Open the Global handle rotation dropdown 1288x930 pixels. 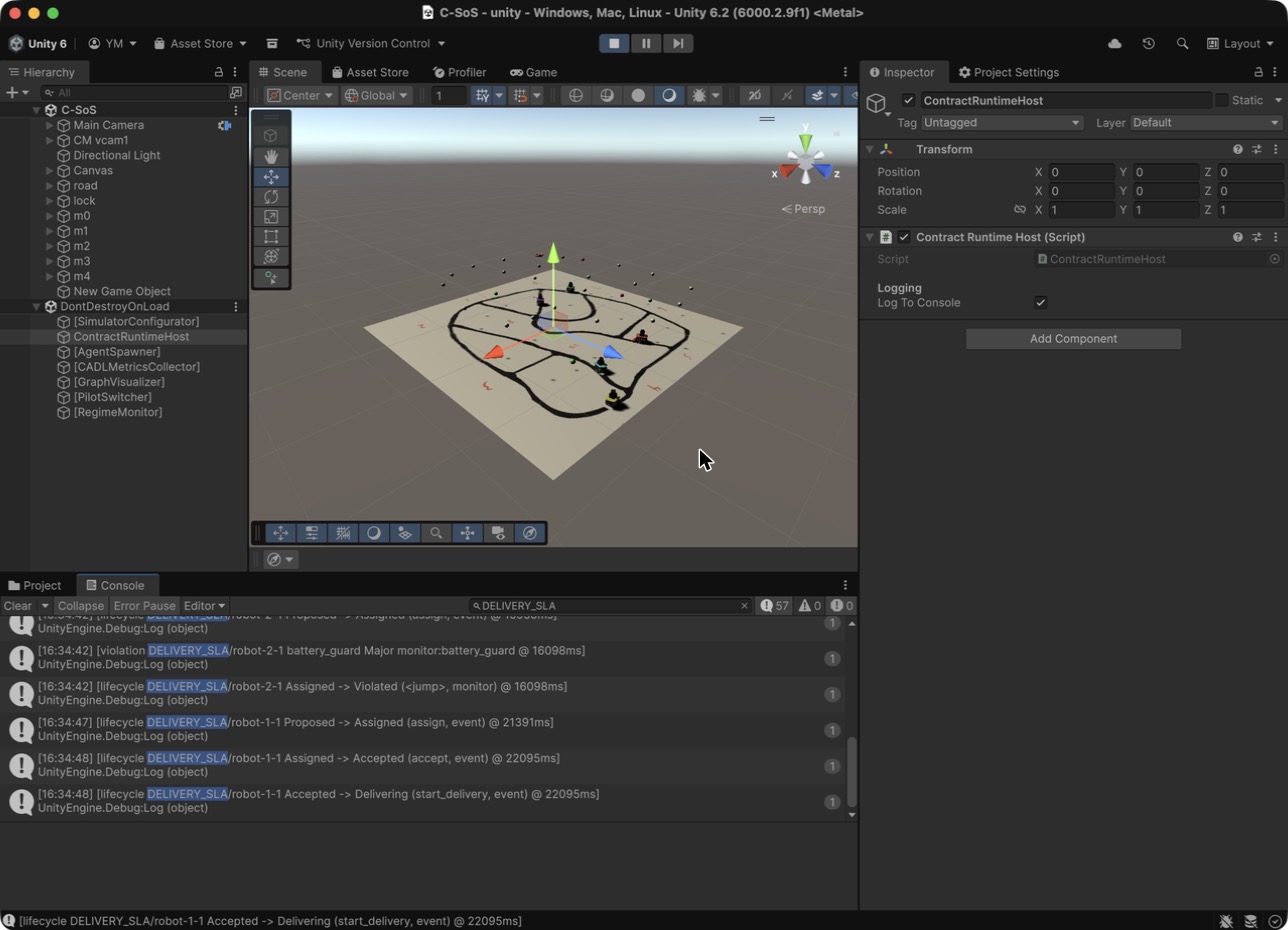376,95
